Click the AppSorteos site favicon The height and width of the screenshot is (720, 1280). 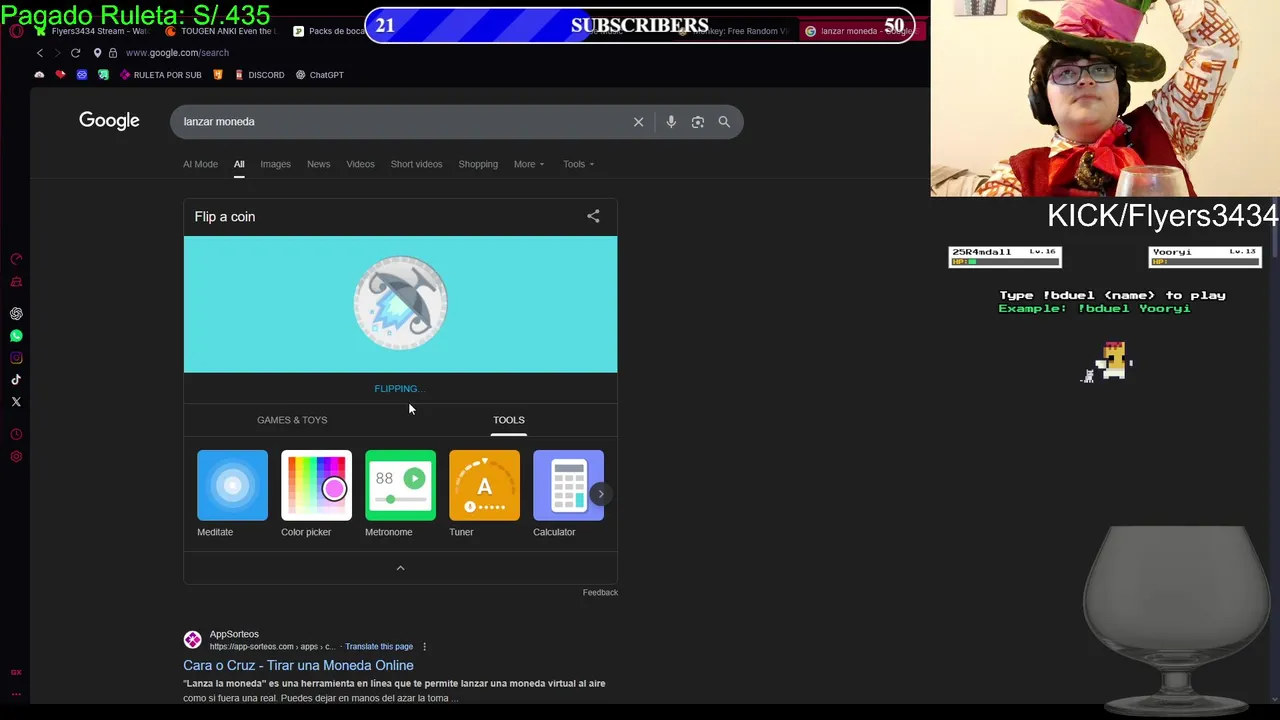click(x=192, y=640)
